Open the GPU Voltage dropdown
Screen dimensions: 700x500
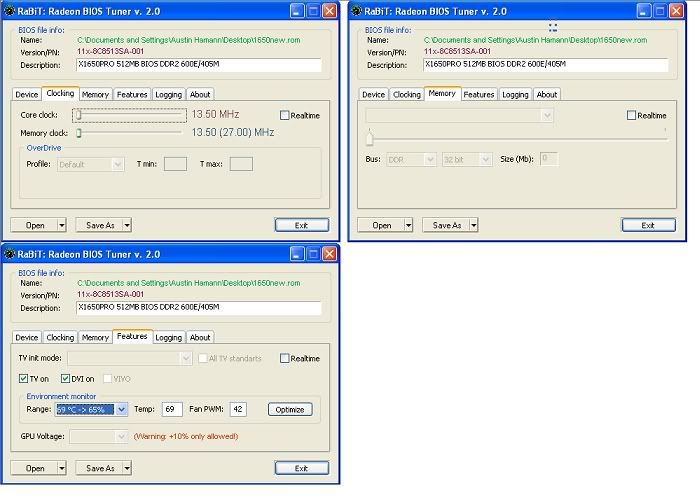tap(121, 436)
